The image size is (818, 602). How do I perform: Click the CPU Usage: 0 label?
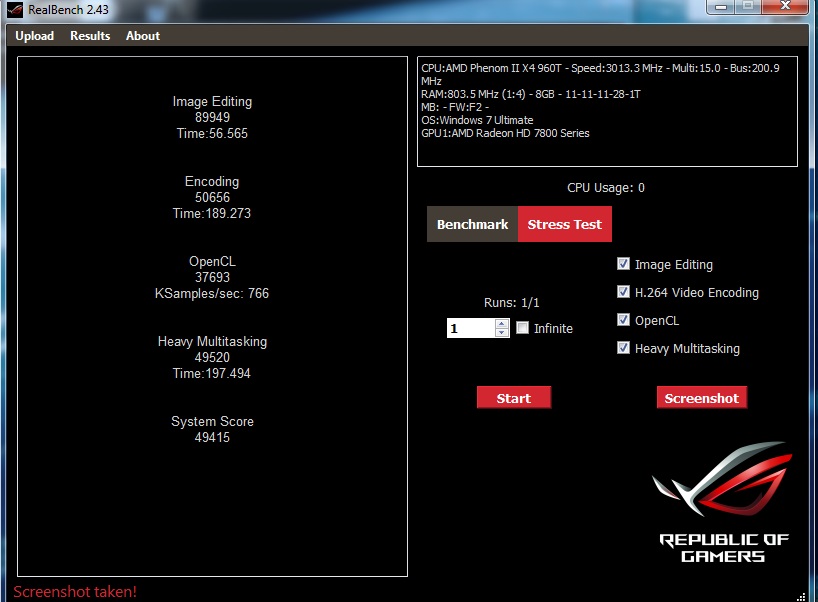(x=606, y=188)
